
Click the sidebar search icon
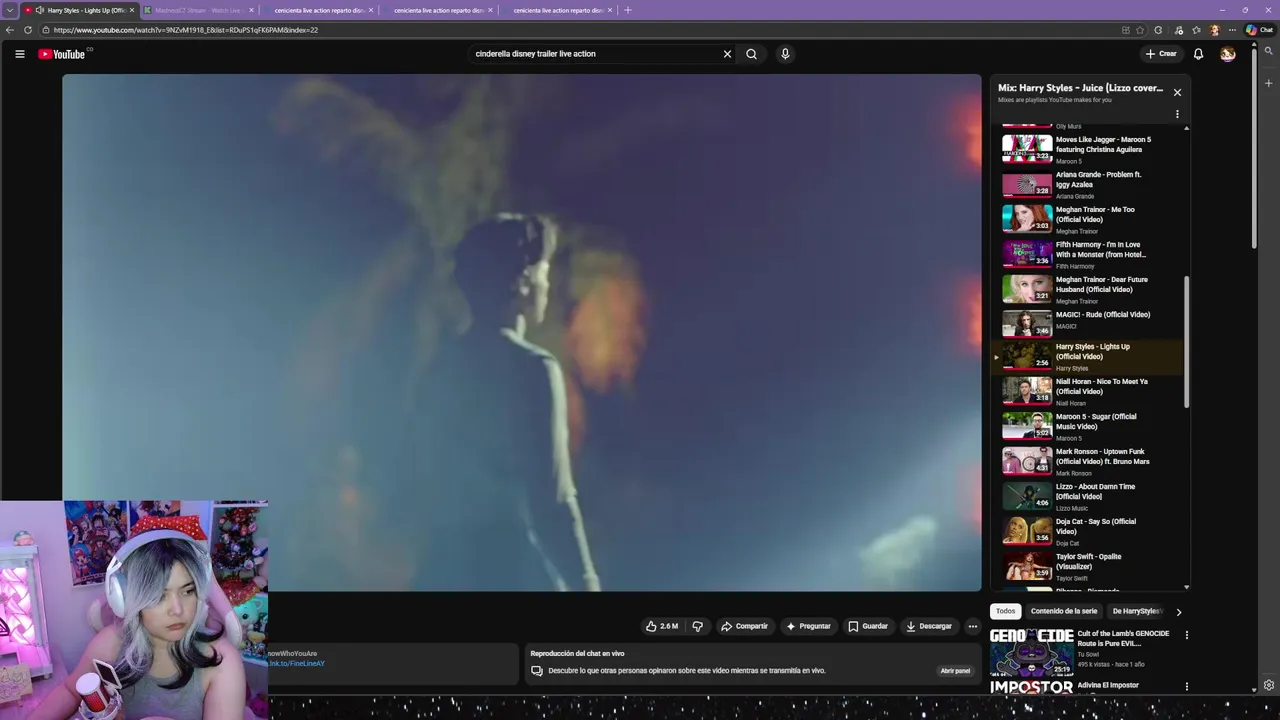coord(1269,51)
